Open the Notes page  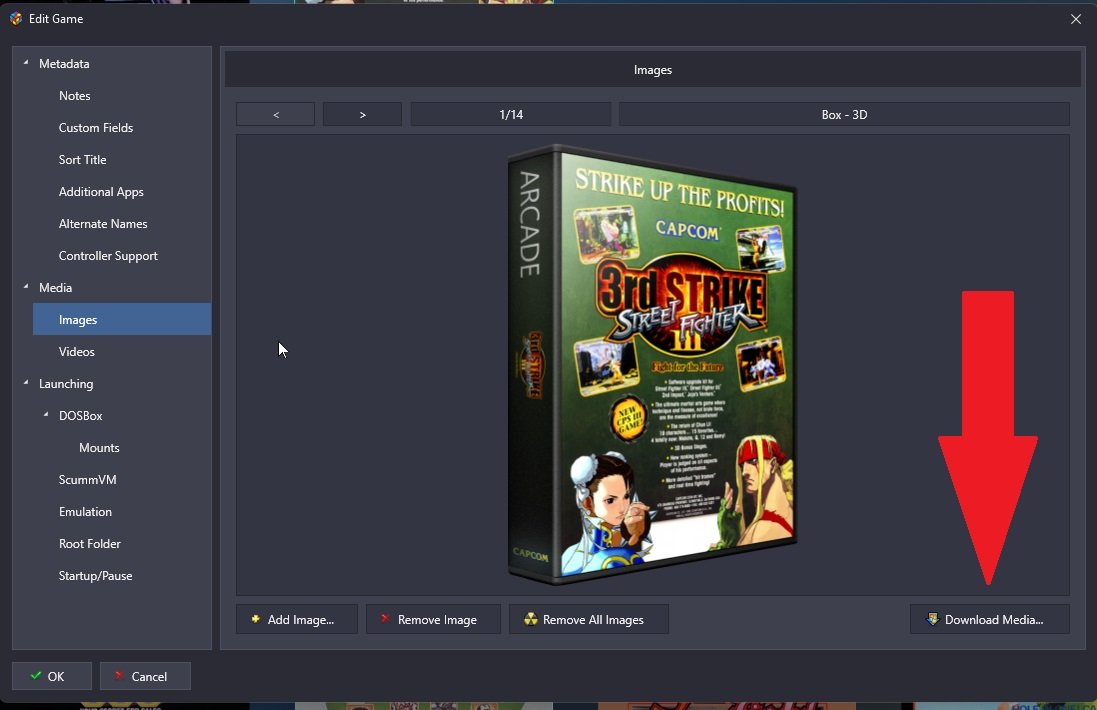pyautogui.click(x=74, y=96)
